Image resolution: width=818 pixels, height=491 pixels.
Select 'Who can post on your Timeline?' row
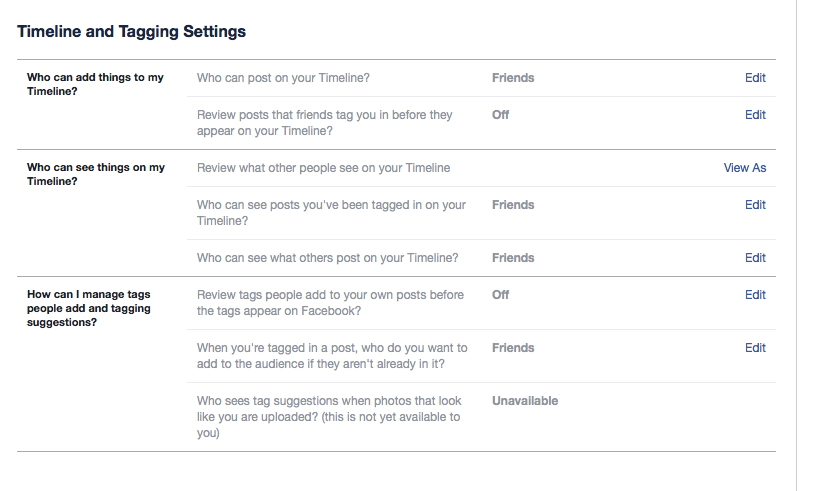481,78
